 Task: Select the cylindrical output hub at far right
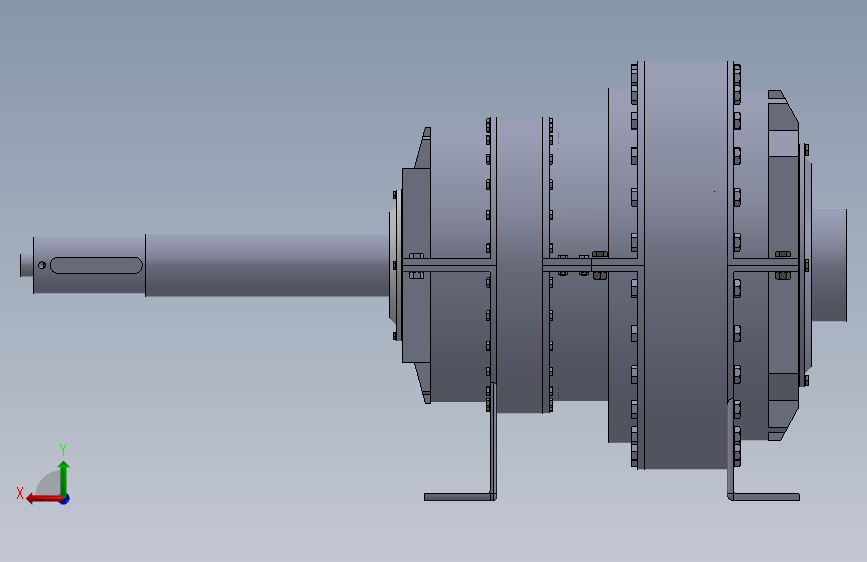coord(829,265)
